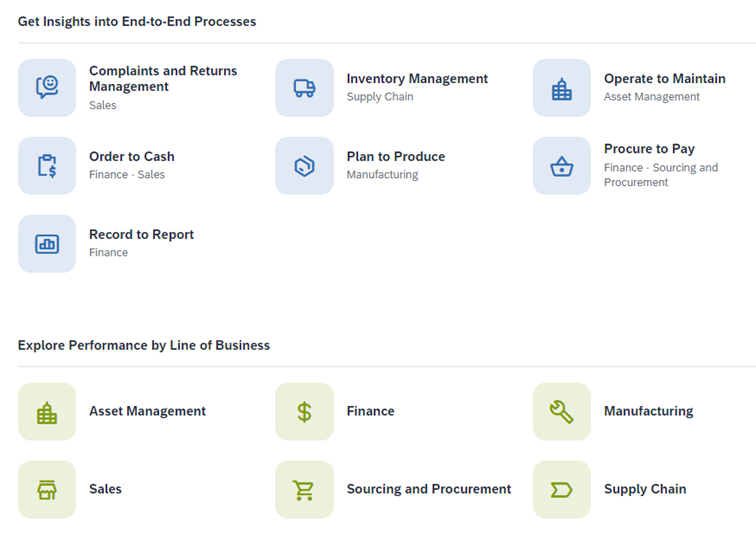This screenshot has height=535, width=756.
Task: Open the Record to Report title
Action: (x=141, y=235)
